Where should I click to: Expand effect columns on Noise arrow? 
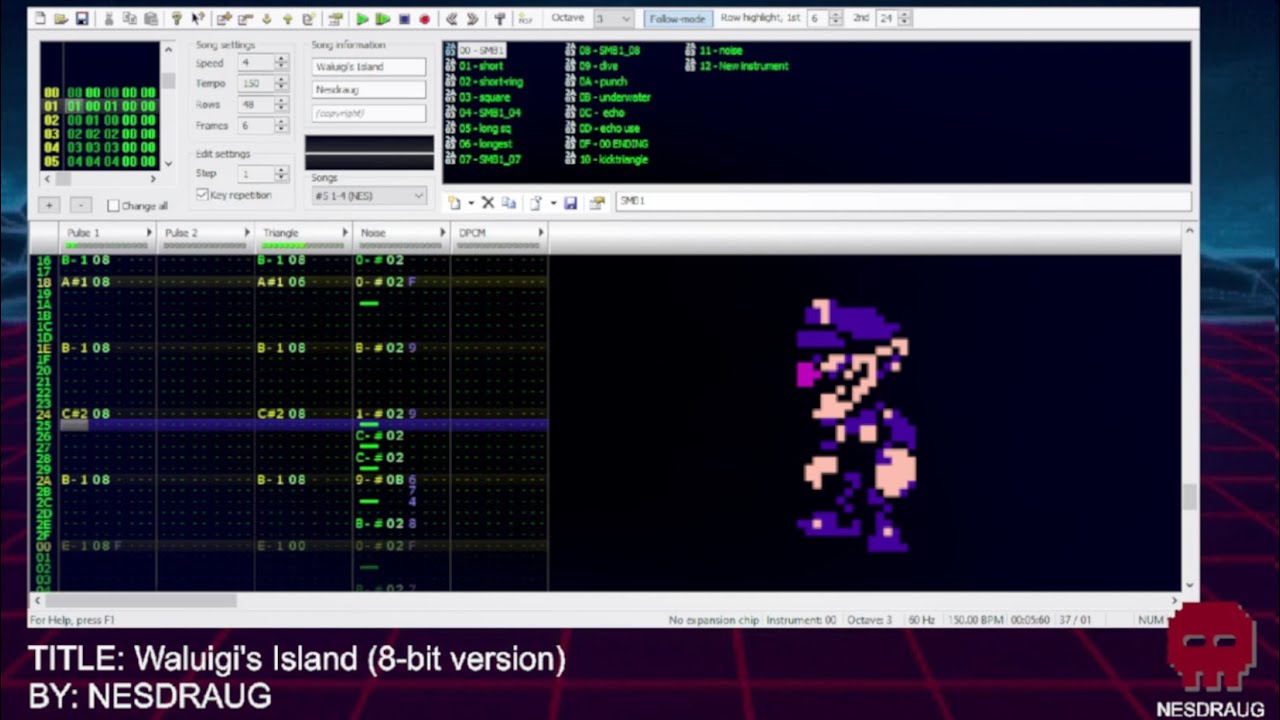click(443, 233)
